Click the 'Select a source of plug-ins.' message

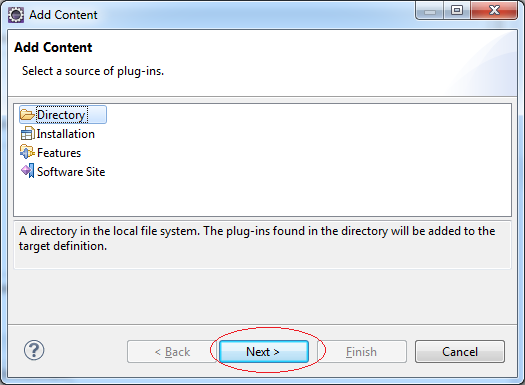click(93, 71)
